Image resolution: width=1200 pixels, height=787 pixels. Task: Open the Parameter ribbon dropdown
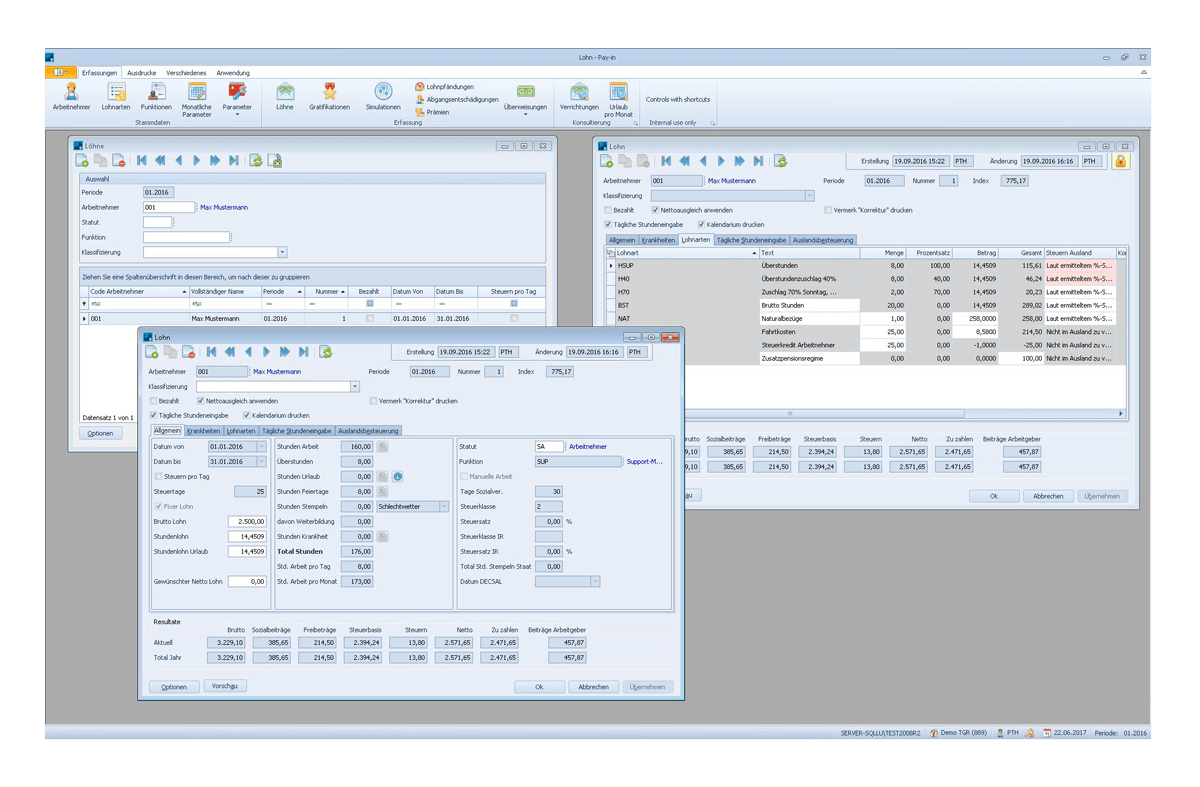click(237, 100)
